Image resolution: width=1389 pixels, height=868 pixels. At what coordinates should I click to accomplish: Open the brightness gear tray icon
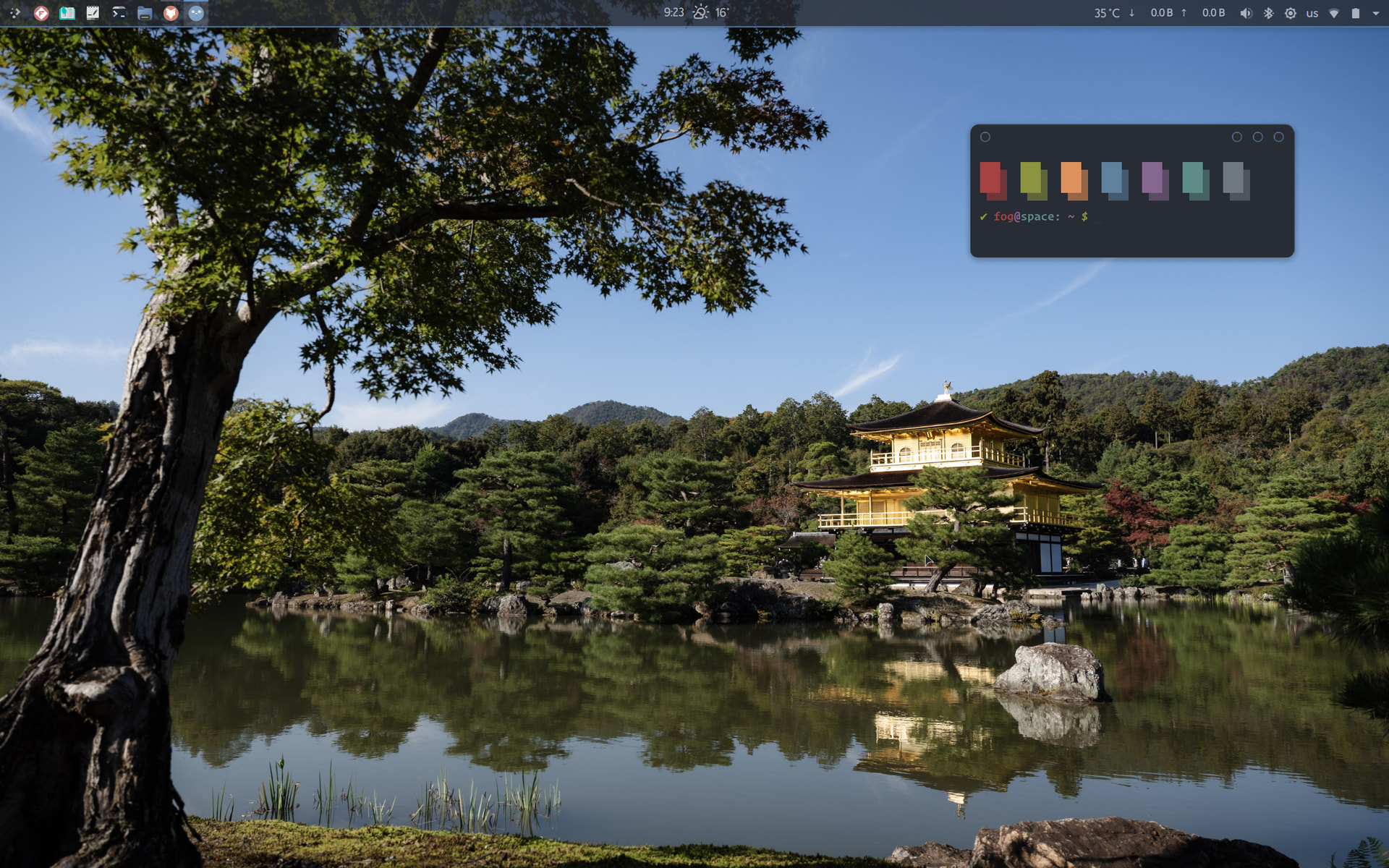tap(1290, 13)
